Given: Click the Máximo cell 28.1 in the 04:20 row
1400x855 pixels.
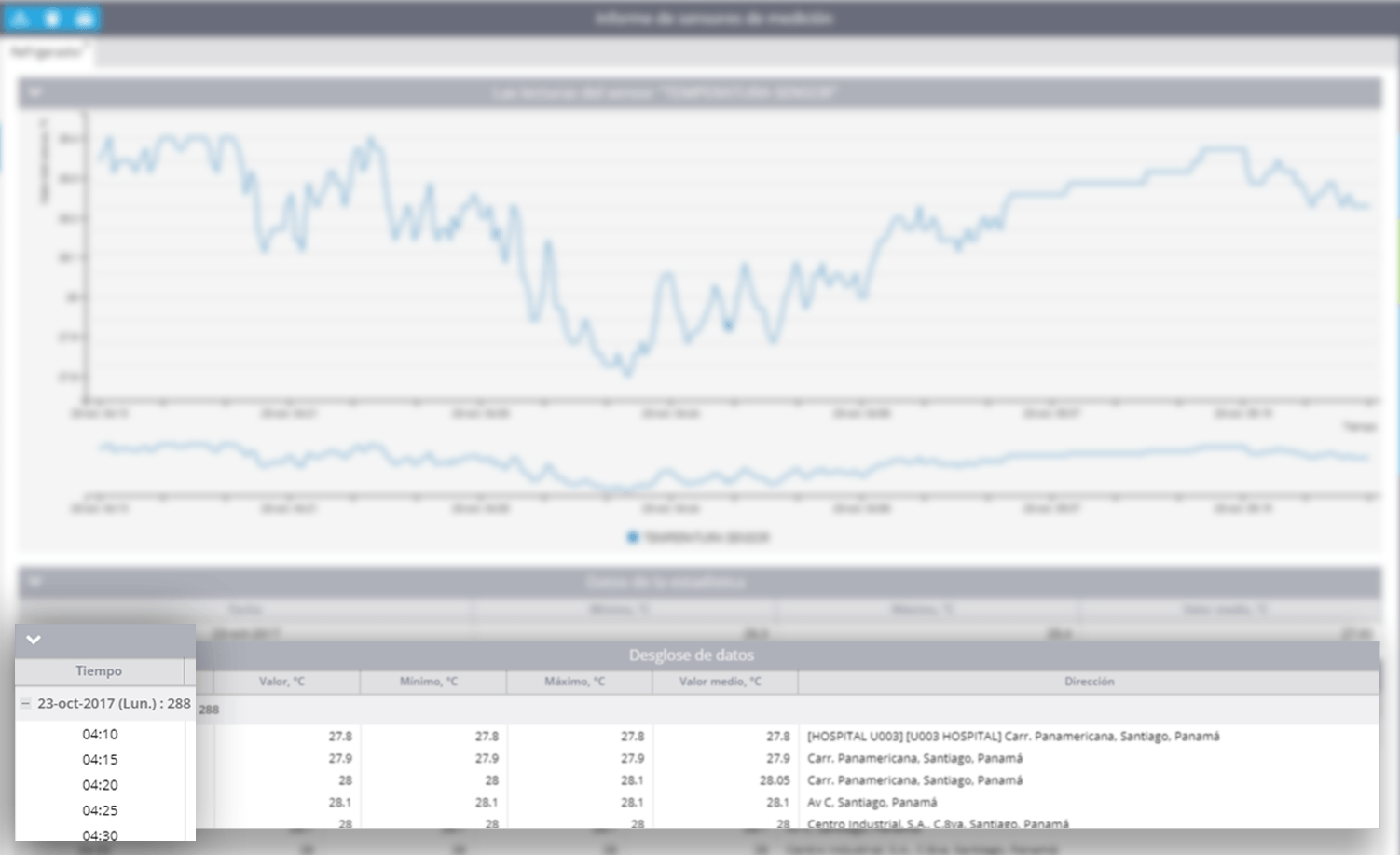Looking at the screenshot, I should [632, 780].
